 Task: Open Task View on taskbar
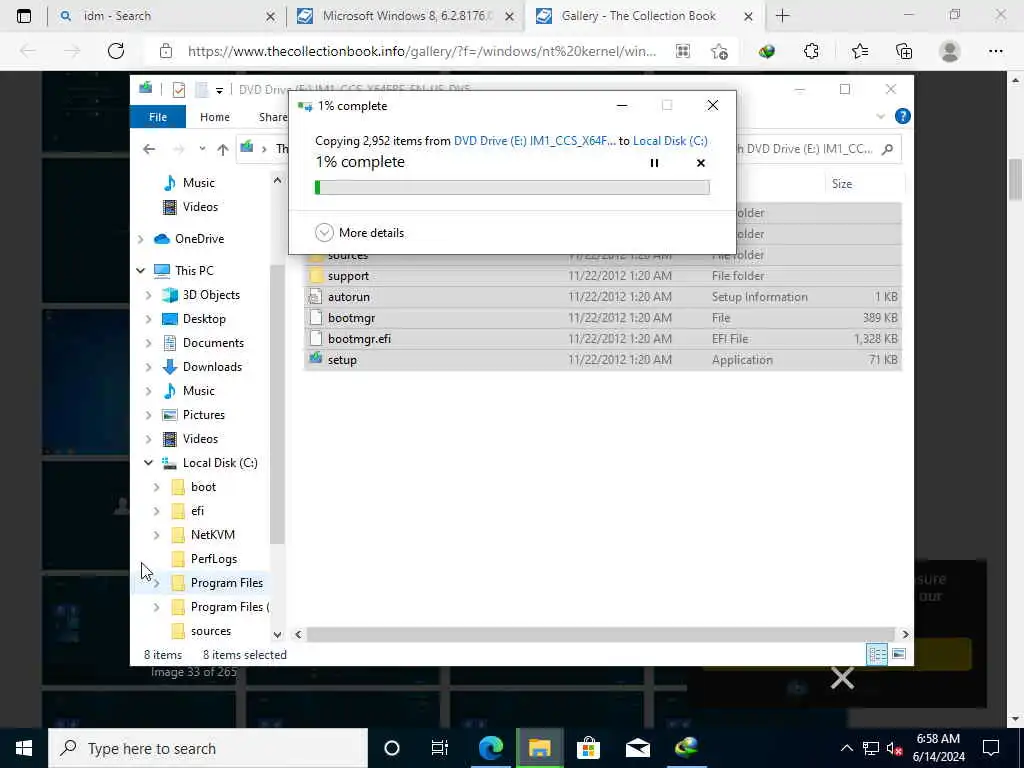tap(440, 748)
